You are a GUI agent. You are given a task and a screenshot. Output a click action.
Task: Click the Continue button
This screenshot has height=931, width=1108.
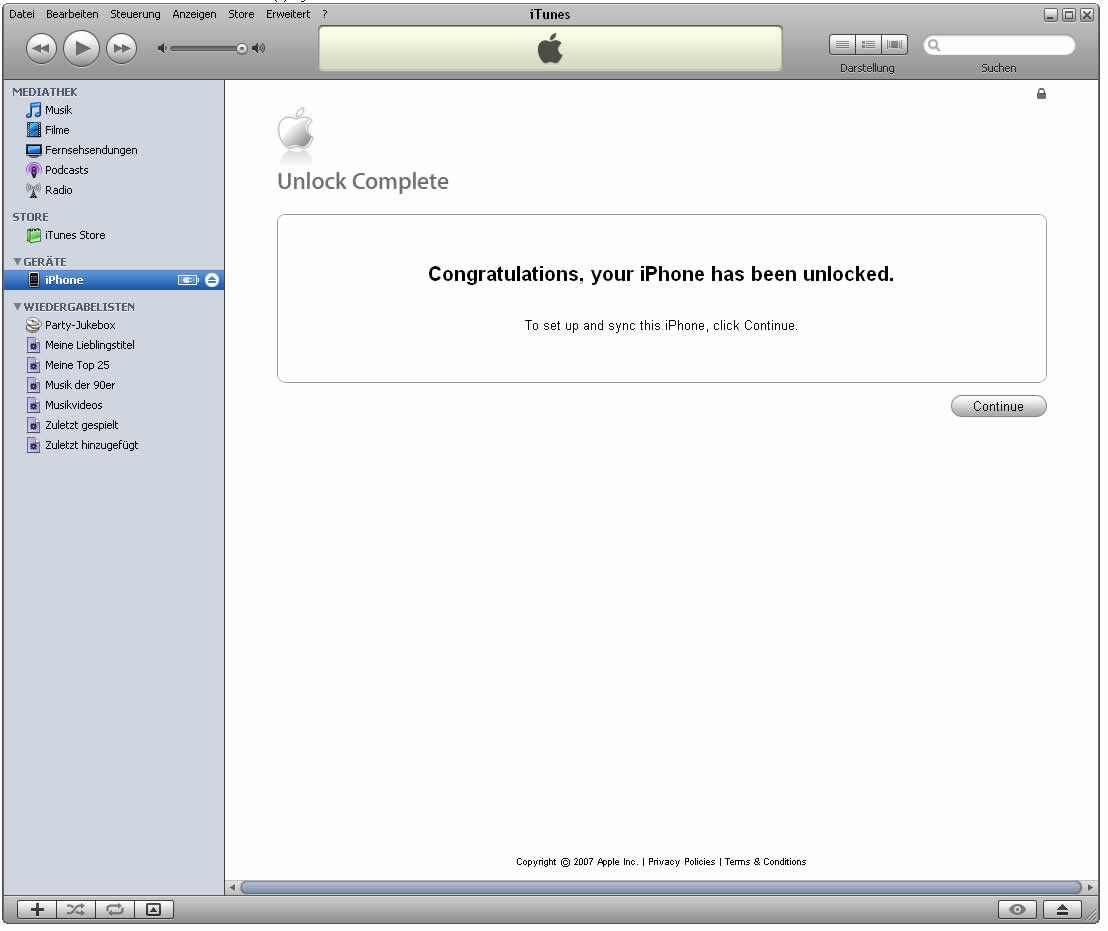click(998, 406)
